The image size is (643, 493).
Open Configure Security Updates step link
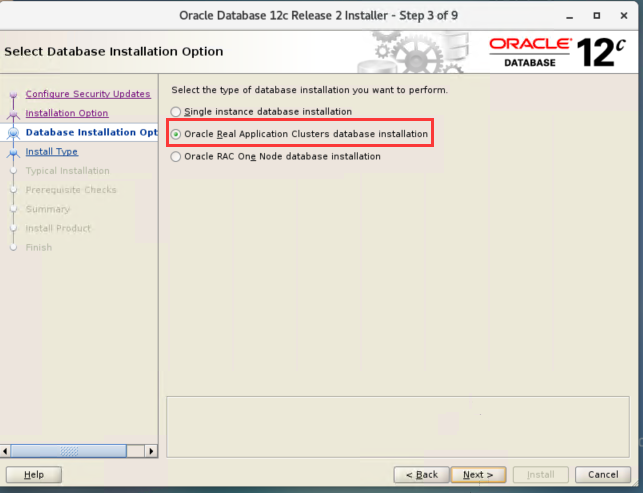tap(88, 94)
